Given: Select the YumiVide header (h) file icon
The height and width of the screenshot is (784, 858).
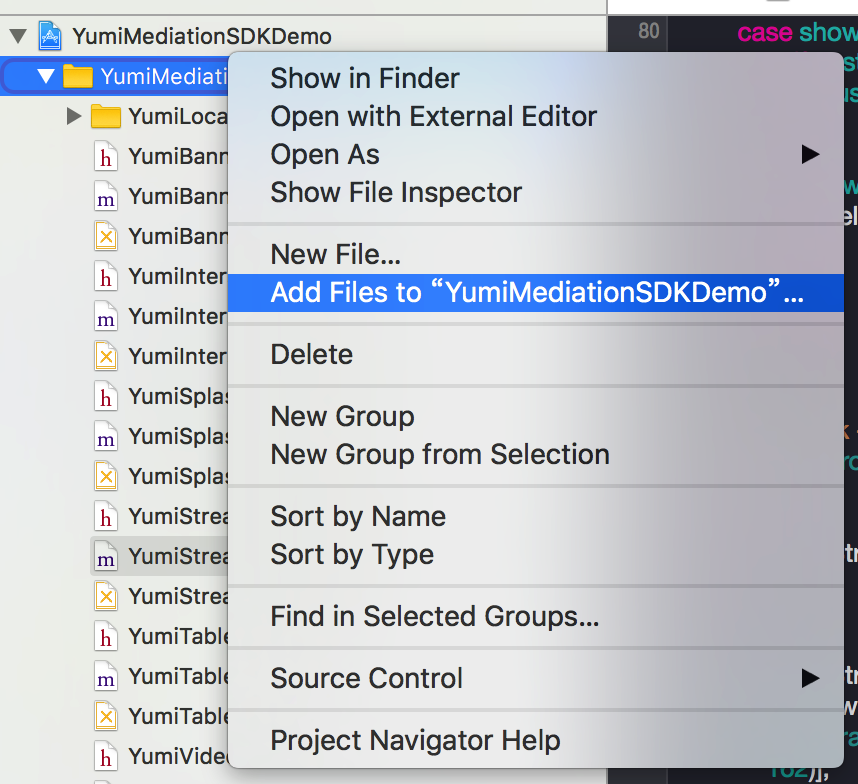Looking at the screenshot, I should pos(106,756).
